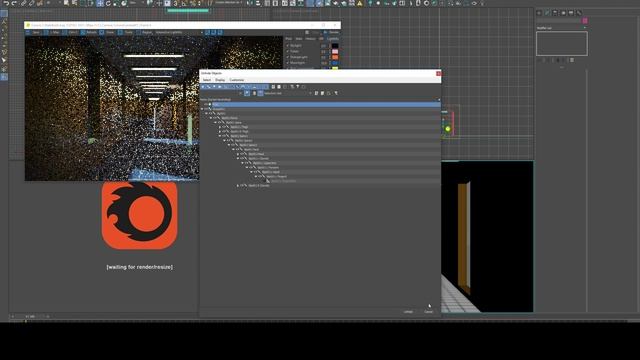Expand the Bip001 L Thigh tree node
640x360 pixels.
pyautogui.click(x=220, y=127)
